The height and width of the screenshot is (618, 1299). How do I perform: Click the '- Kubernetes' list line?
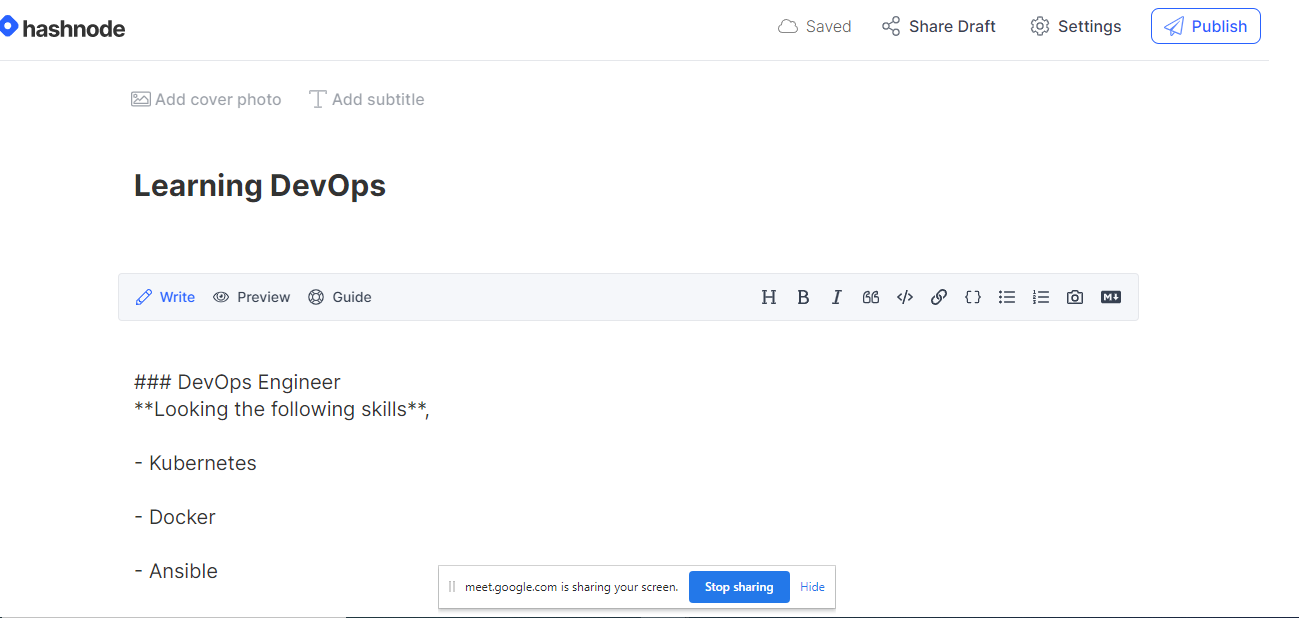pyautogui.click(x=196, y=463)
